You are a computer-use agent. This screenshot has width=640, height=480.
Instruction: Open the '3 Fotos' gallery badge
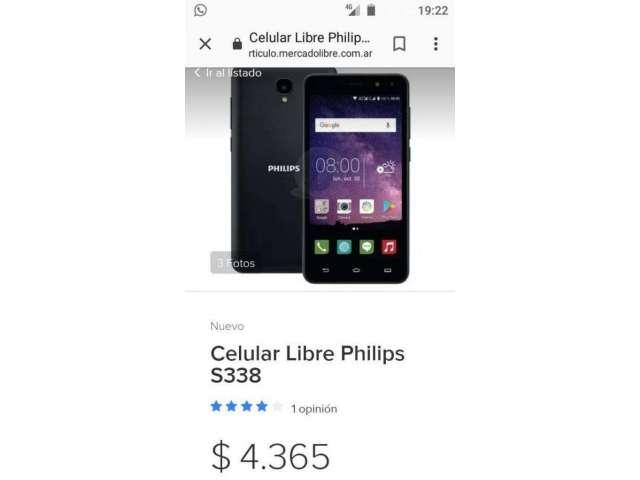coord(235,263)
